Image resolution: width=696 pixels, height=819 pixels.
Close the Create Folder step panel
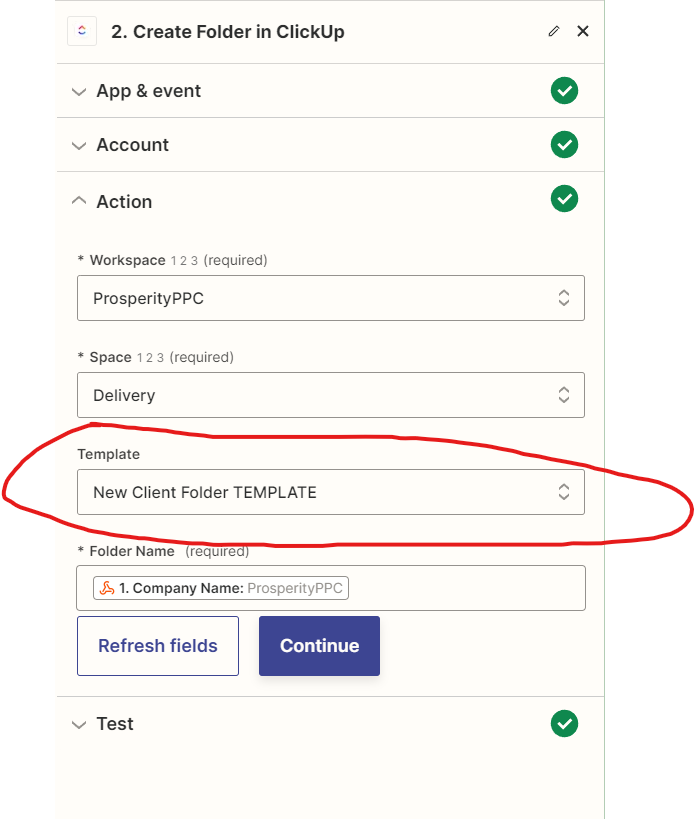click(x=583, y=31)
